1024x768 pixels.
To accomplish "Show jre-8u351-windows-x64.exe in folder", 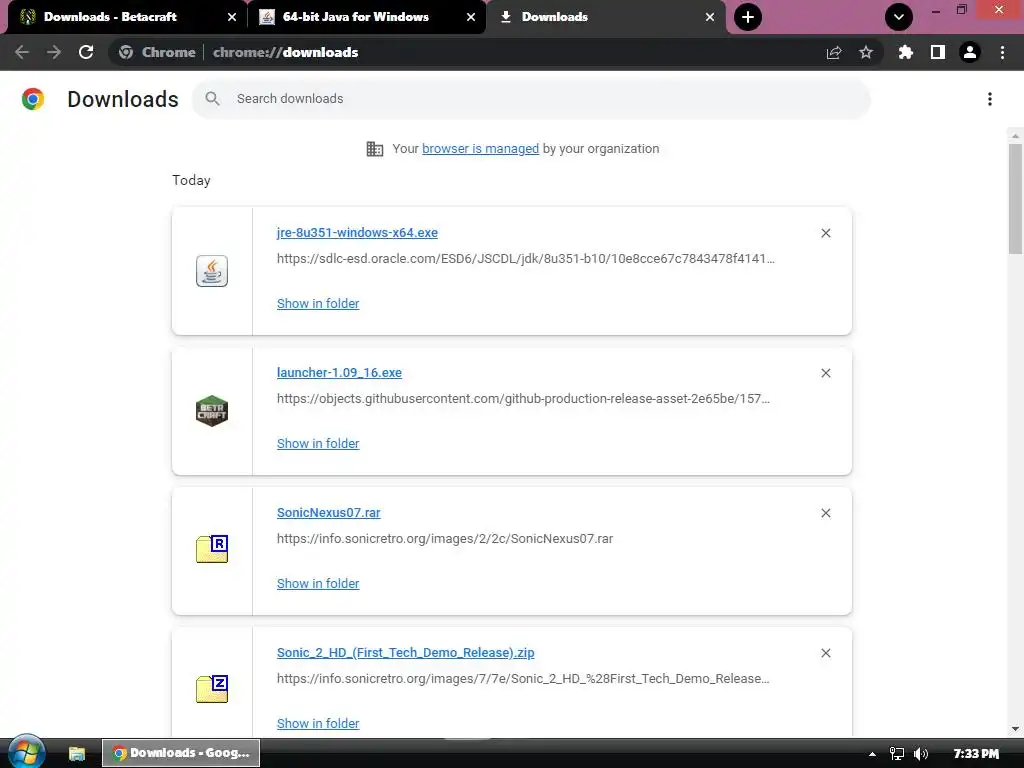I will point(318,304).
